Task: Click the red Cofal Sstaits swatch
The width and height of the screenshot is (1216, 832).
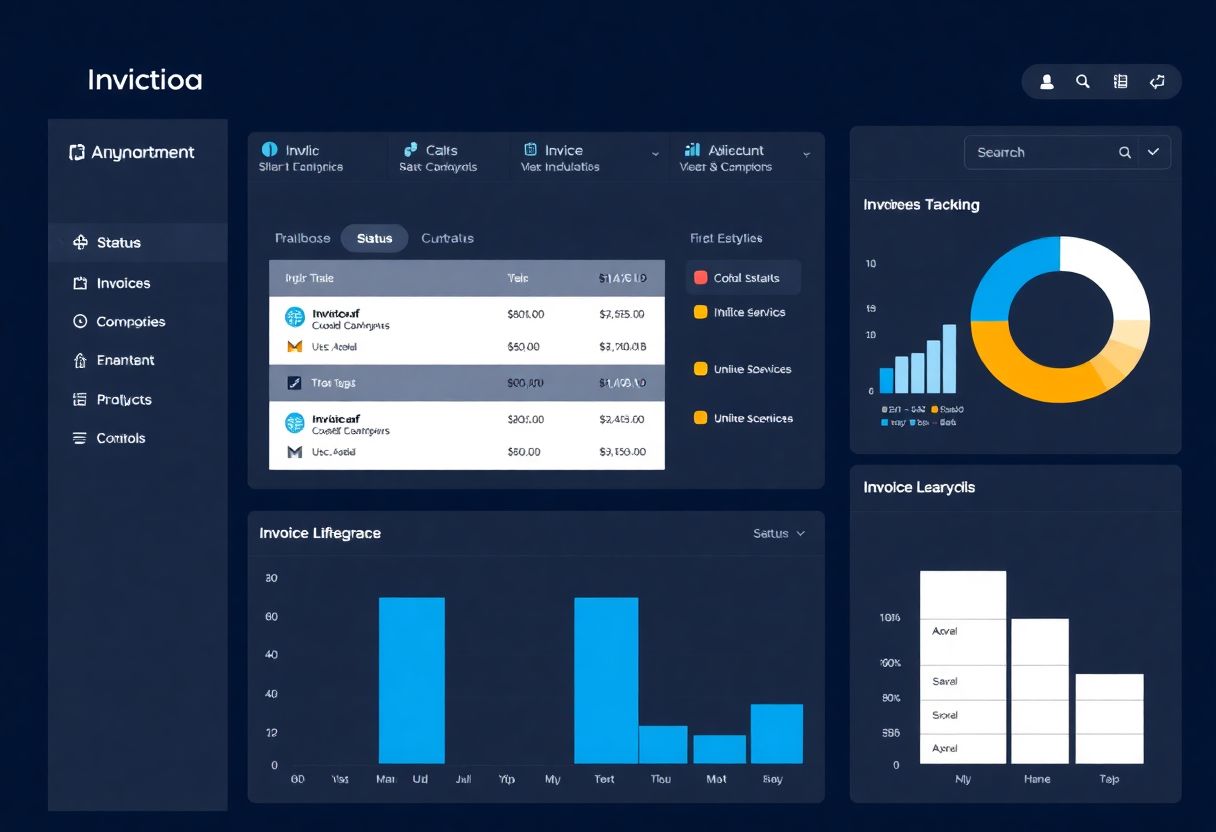Action: pyautogui.click(x=700, y=278)
